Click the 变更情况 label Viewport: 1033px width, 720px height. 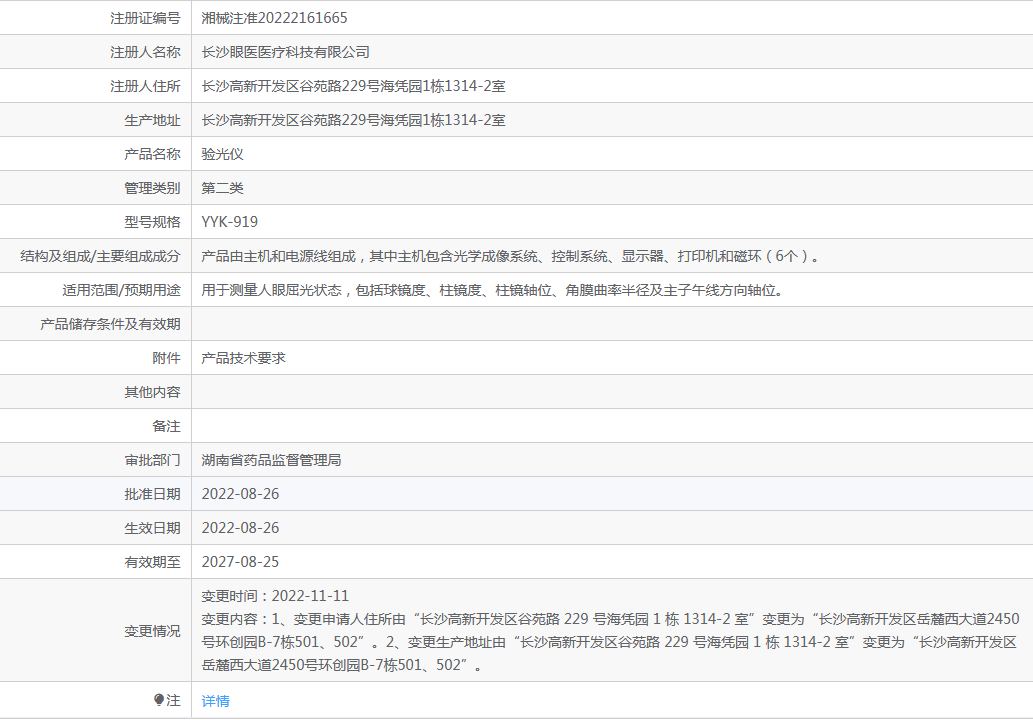[152, 631]
